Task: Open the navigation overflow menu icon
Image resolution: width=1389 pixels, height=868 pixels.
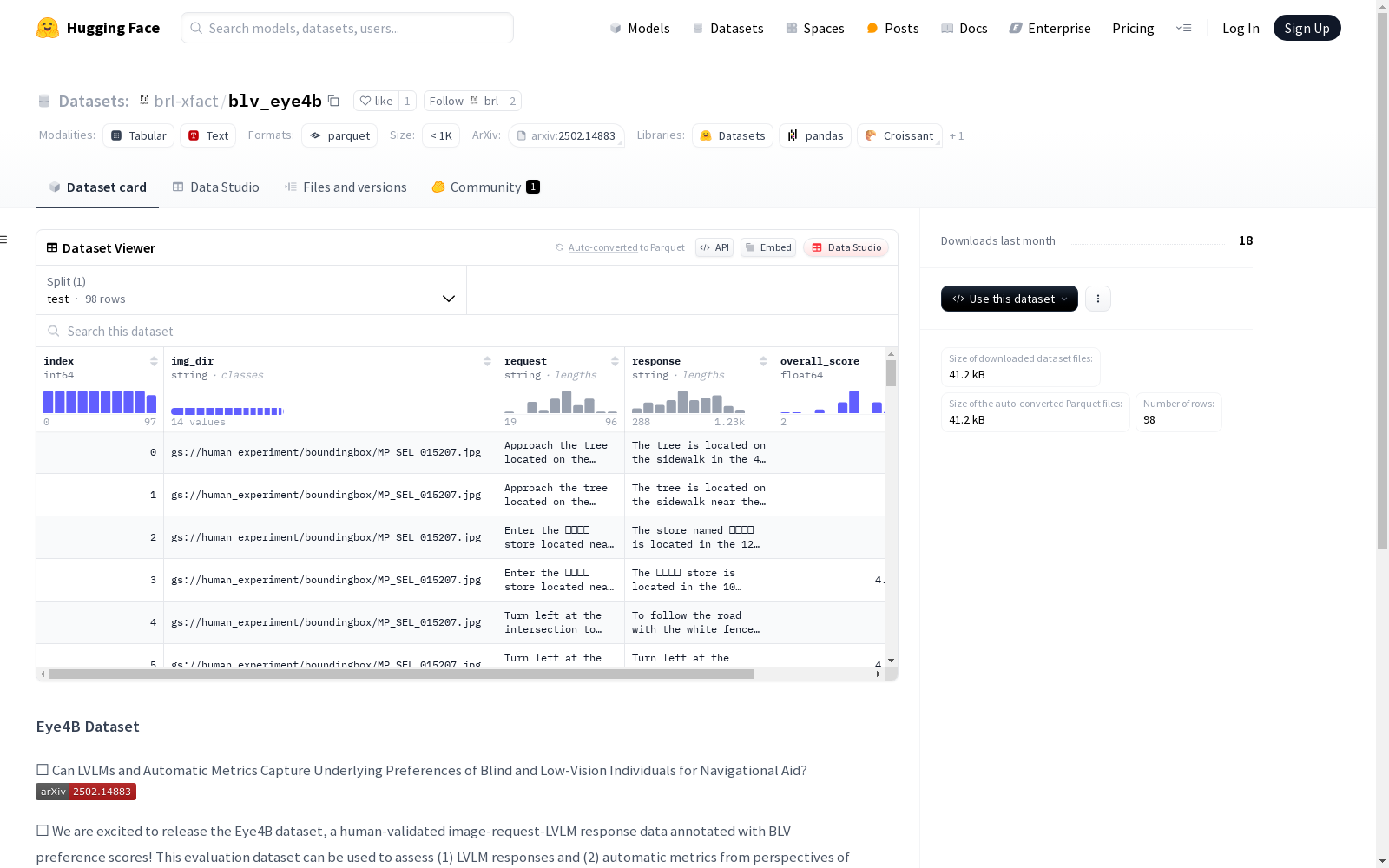Action: 1183,28
